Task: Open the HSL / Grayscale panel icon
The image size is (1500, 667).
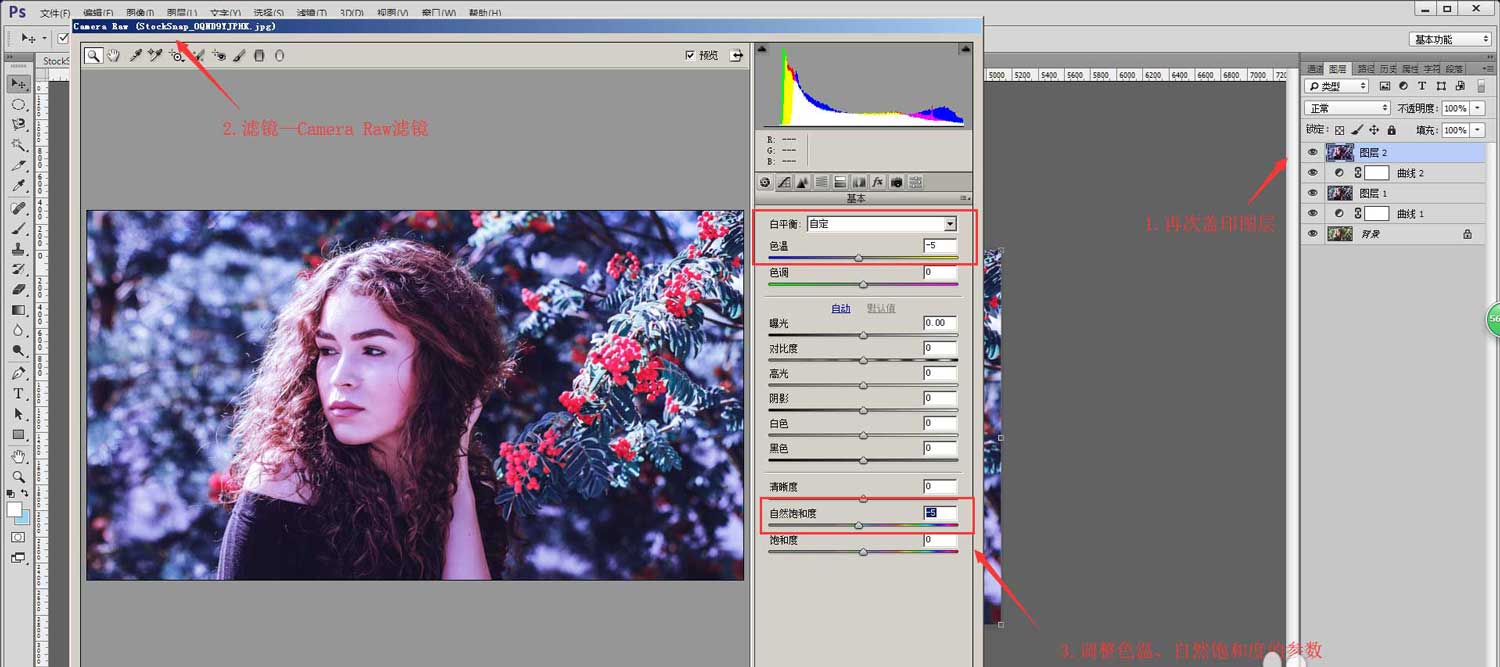Action: (821, 182)
